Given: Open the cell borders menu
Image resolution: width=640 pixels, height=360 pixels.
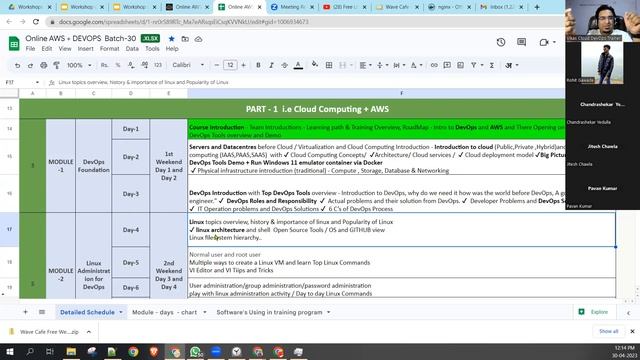Looking at the screenshot, I should [329, 65].
